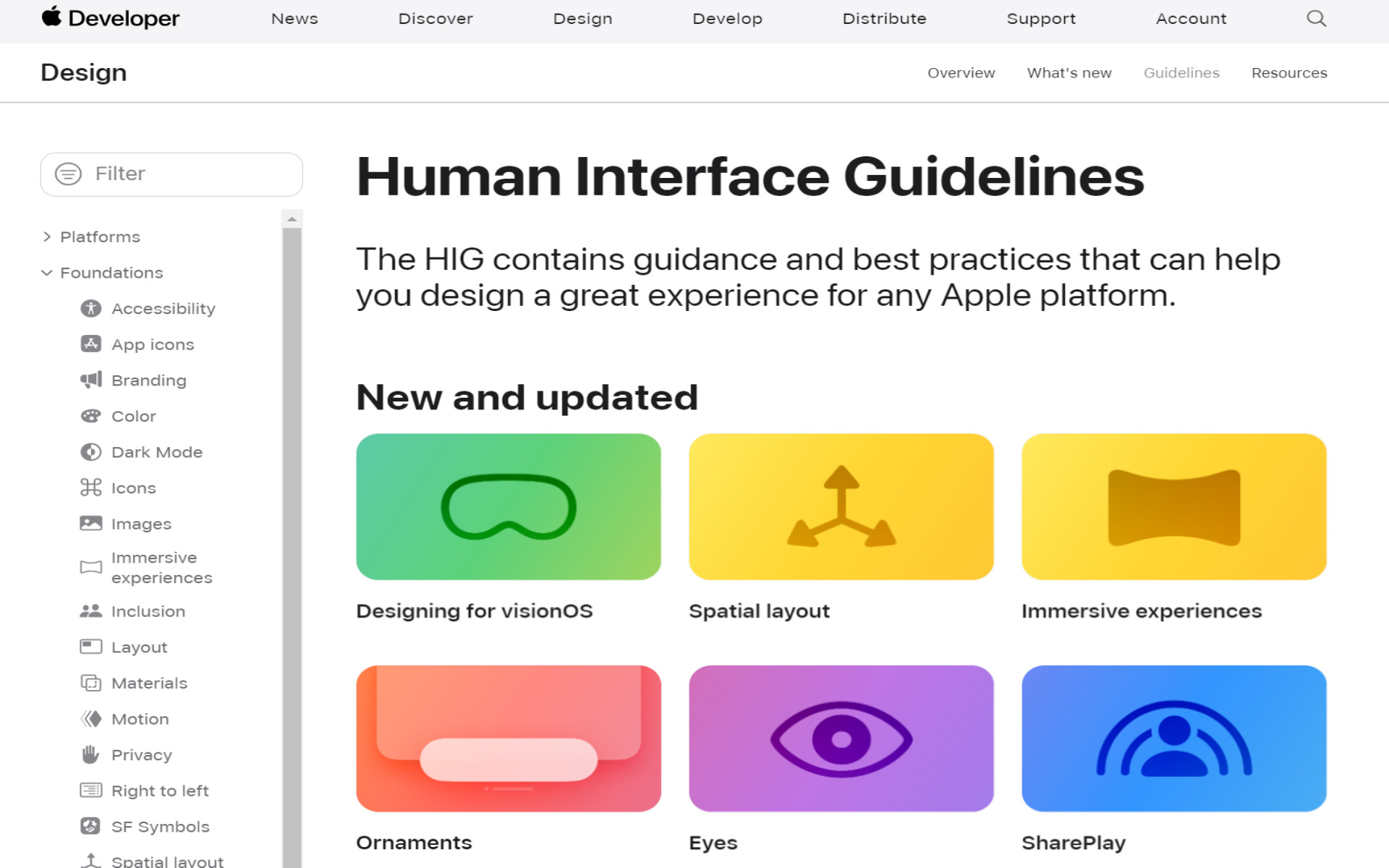Focus the Filter input field
Viewport: 1389px width, 868px height.
coord(171,174)
